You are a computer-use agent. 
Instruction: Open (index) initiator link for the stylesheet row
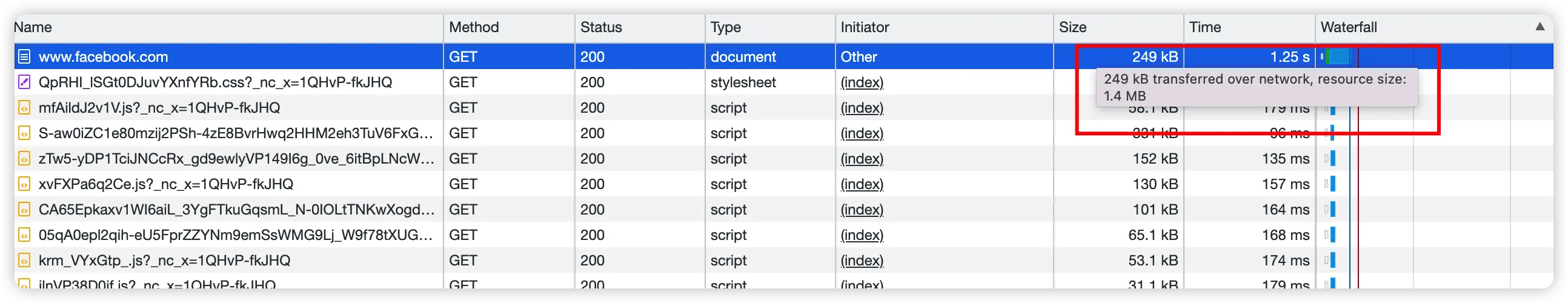click(862, 82)
